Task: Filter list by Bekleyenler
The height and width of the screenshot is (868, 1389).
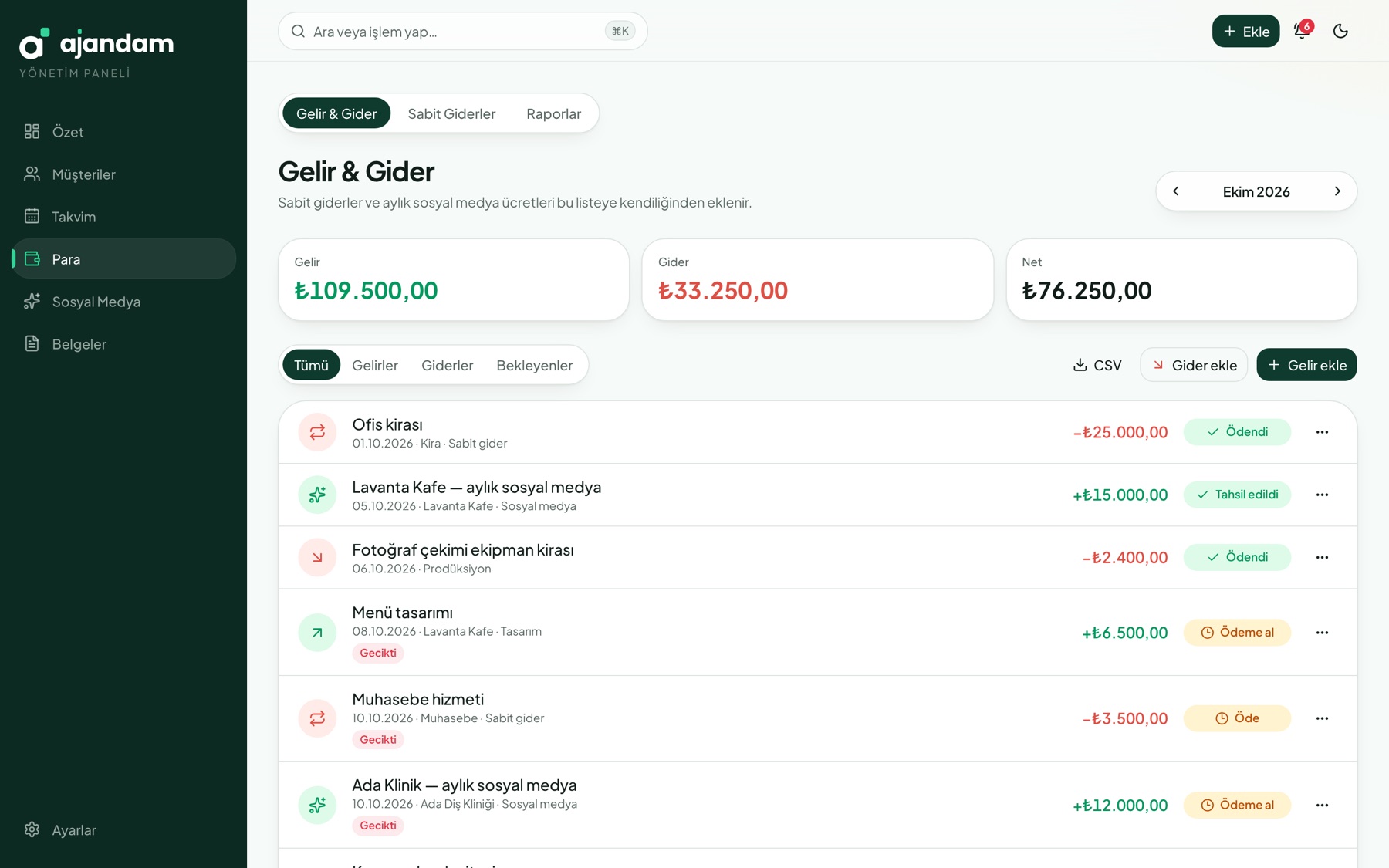Action: pos(534,365)
